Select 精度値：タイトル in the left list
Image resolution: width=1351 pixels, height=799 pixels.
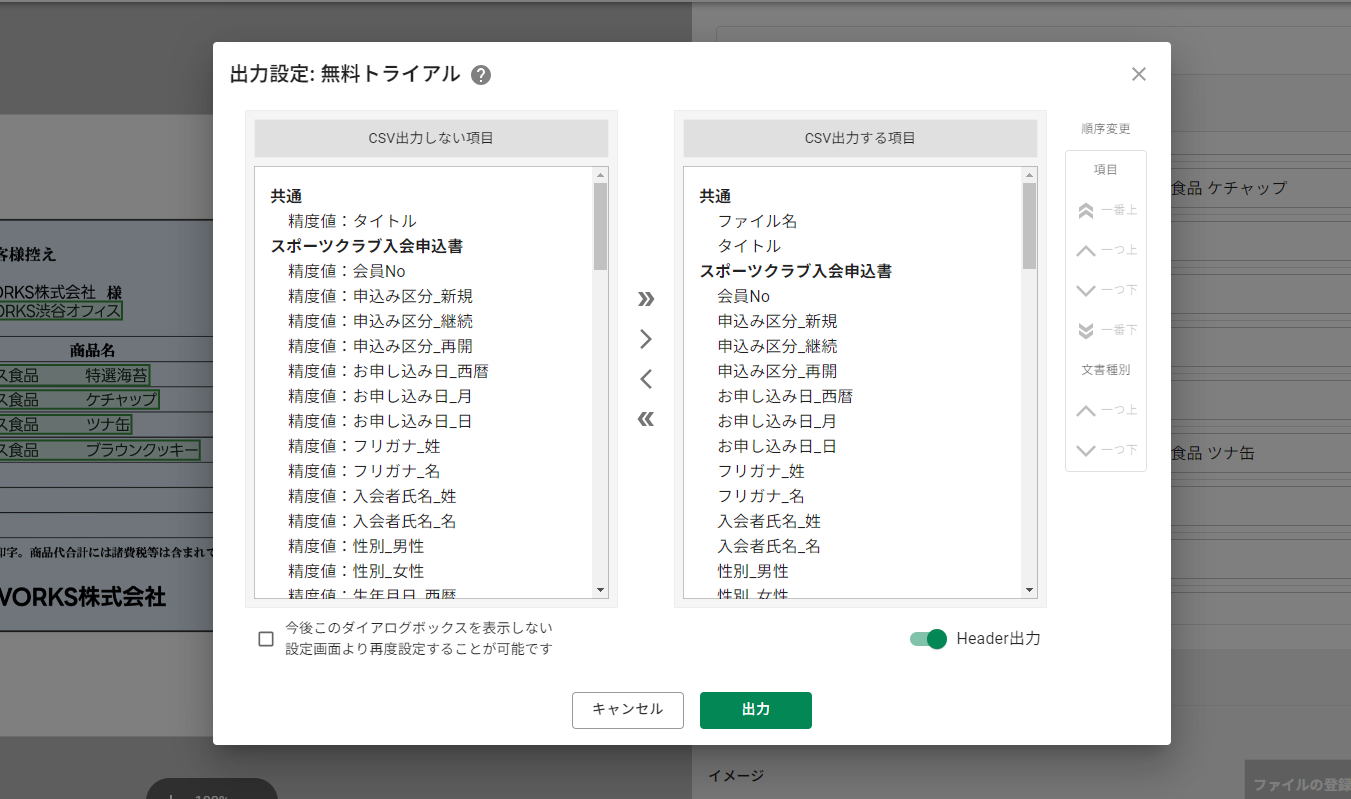pos(352,221)
